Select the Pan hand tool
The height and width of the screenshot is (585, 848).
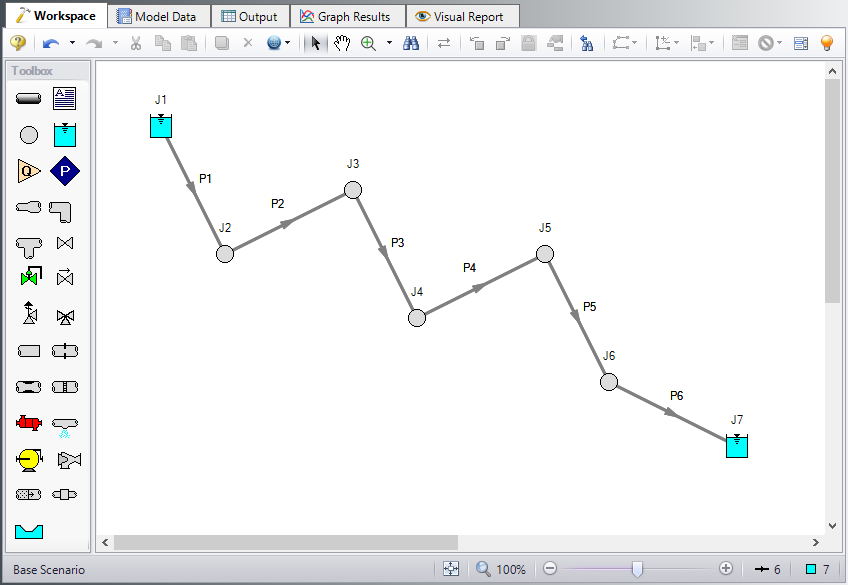[x=341, y=44]
